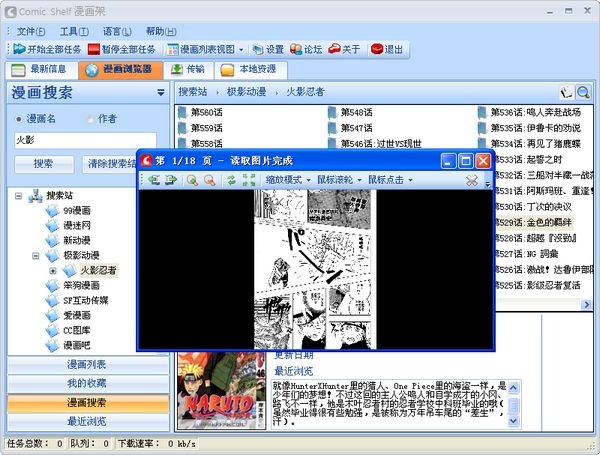The height and width of the screenshot is (455, 600).
Task: Zoom out on the comic page
Action: [210, 180]
